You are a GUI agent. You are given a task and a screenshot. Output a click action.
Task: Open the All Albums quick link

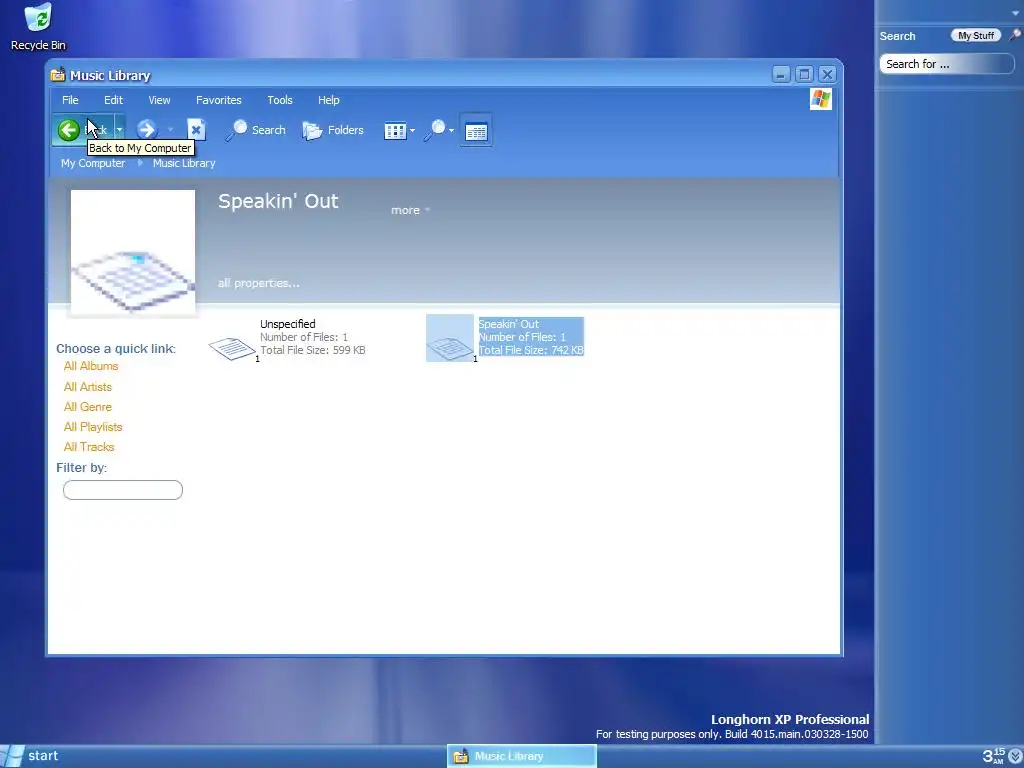pos(91,366)
